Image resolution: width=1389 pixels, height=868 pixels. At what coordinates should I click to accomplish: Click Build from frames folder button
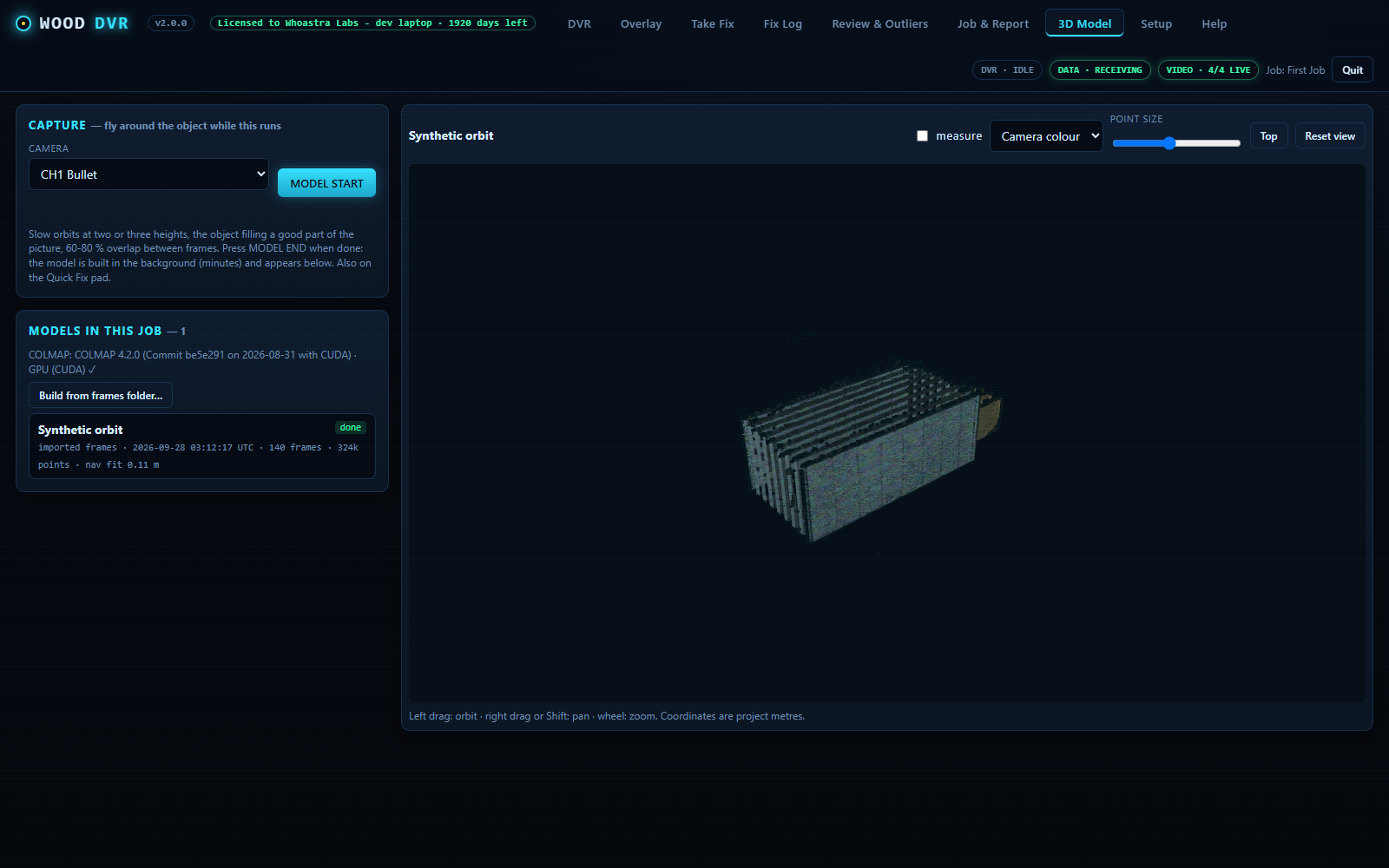point(101,395)
